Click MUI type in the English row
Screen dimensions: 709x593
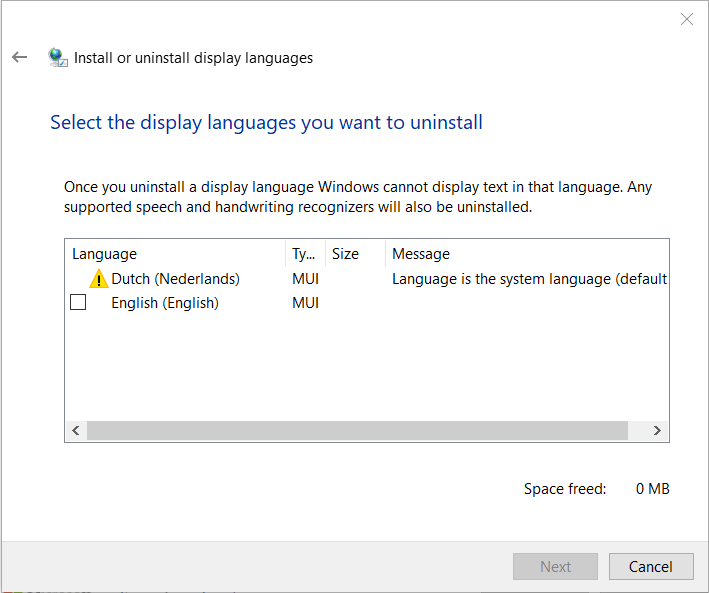(306, 303)
